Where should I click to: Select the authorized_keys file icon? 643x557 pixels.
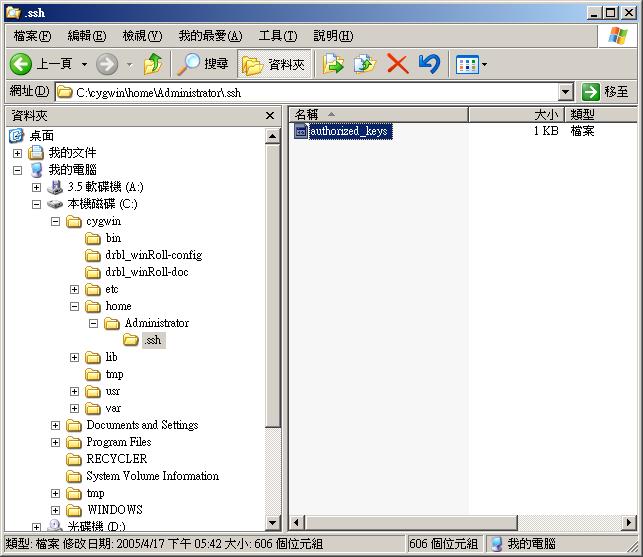[301, 131]
